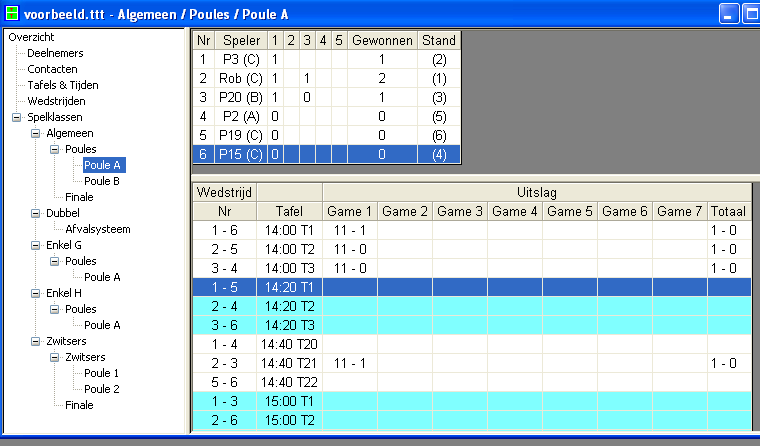Click the Stand column header
The height and width of the screenshot is (446, 760).
438,41
